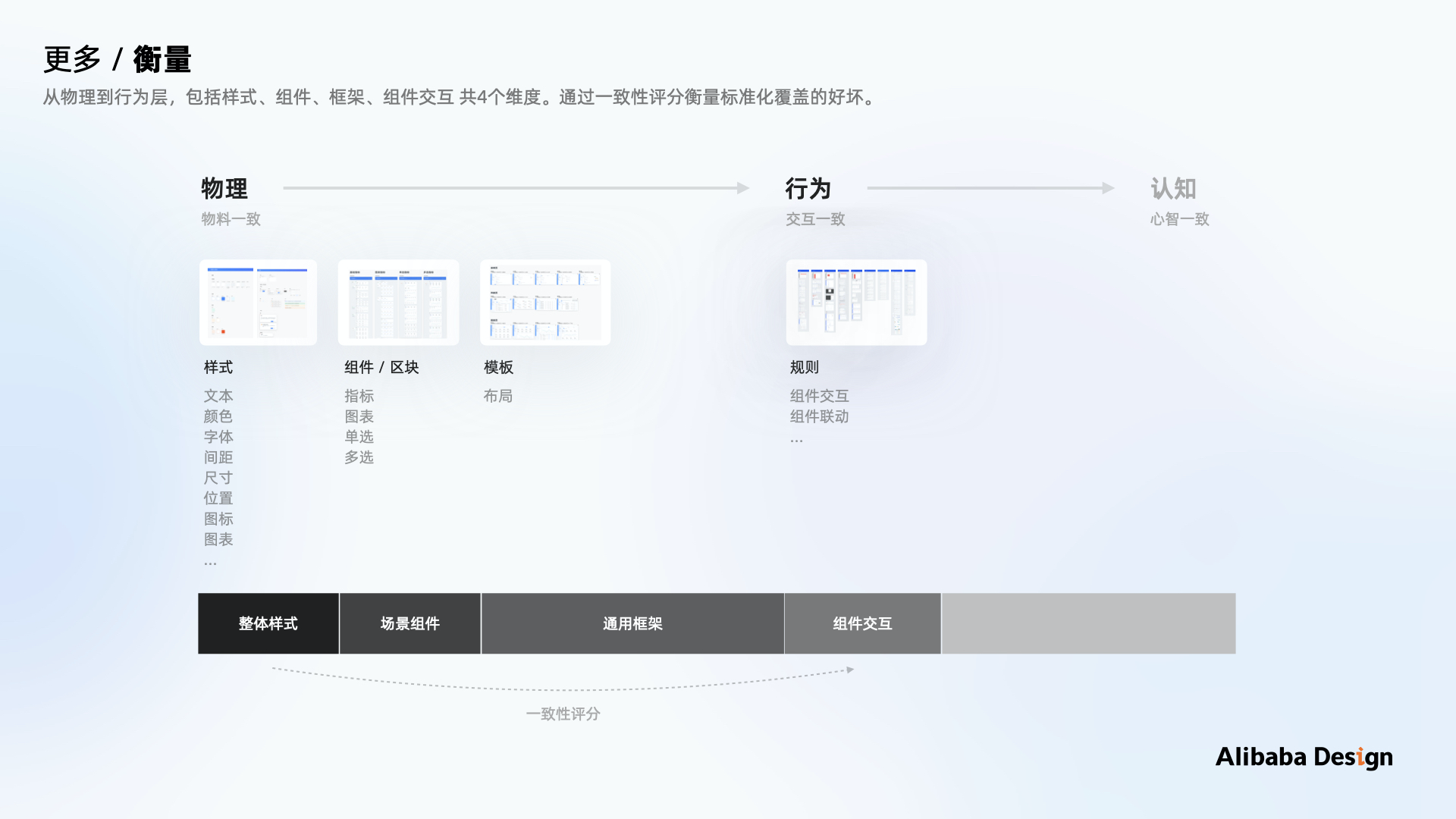The height and width of the screenshot is (819, 1456).
Task: Click the 图标 list item
Action: (218, 519)
